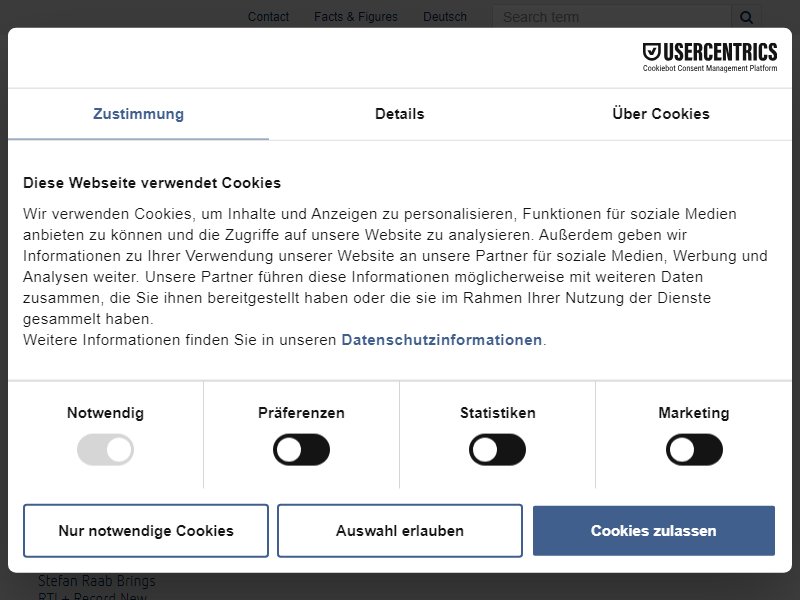Open the Datenschutzinformationen link

441,340
